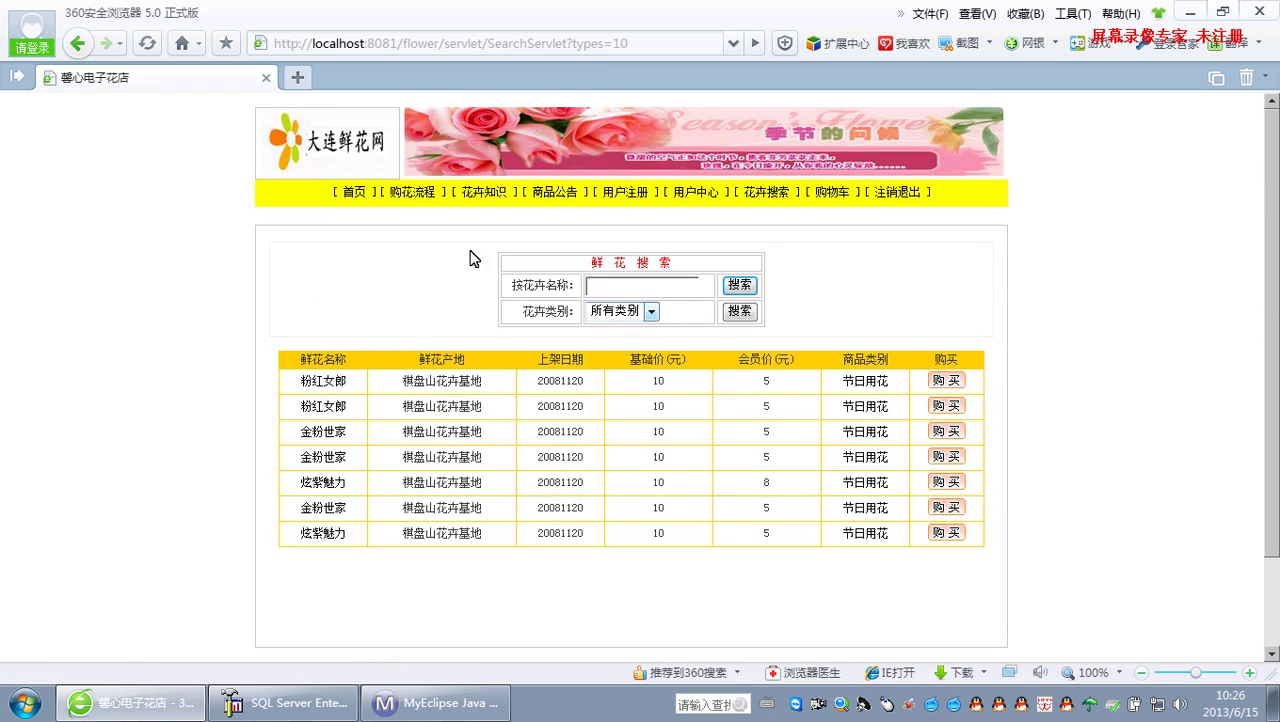Open the 网银 toolbar item
Viewport: 1280px width, 722px height.
point(1025,43)
